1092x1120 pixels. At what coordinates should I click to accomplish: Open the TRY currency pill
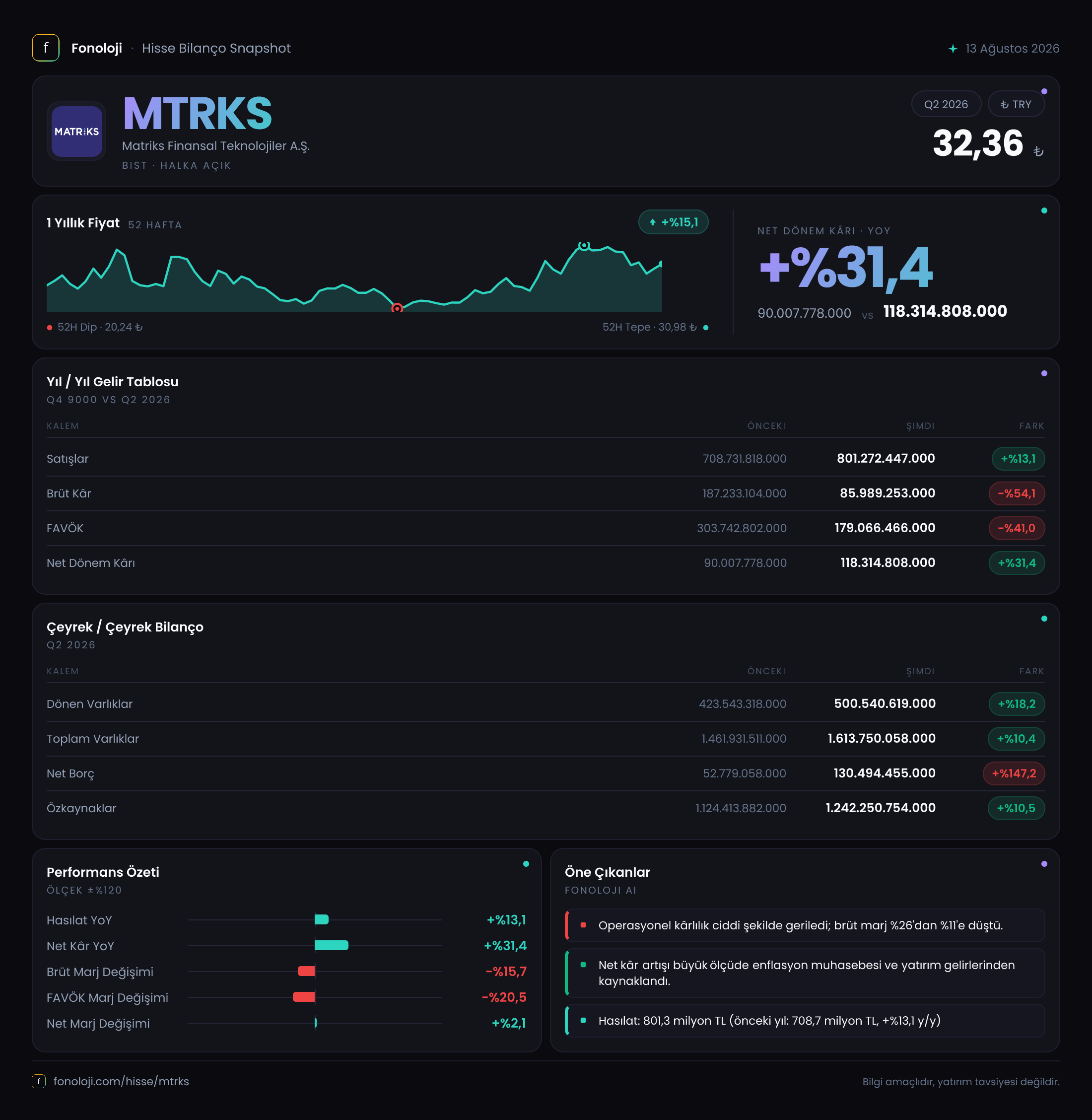point(1016,104)
